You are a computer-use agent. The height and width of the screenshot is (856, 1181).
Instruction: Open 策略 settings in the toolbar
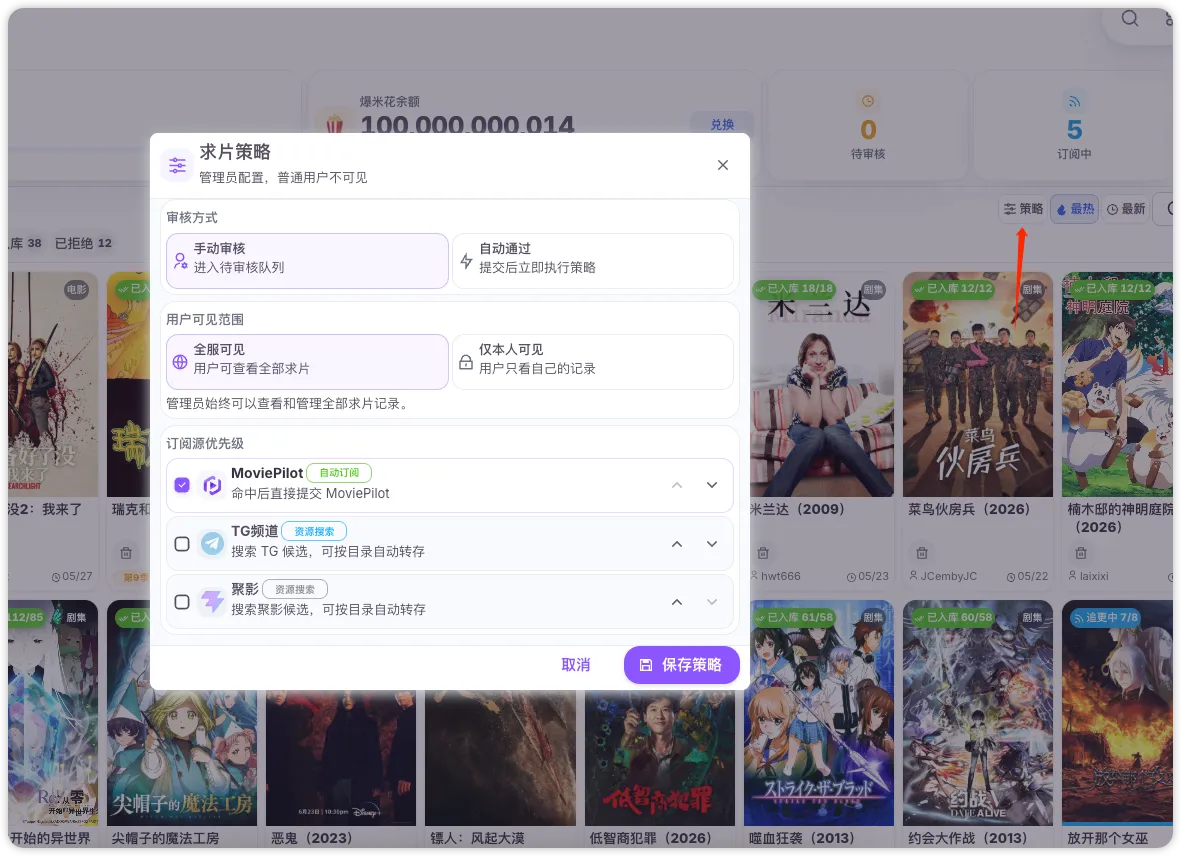point(1023,209)
